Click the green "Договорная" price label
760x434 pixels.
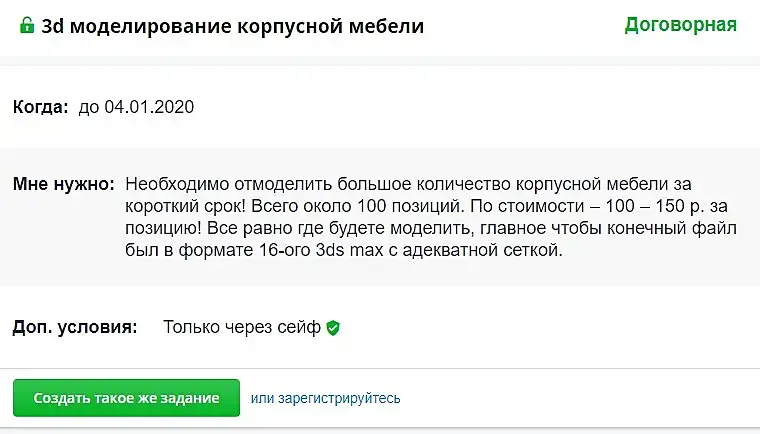point(680,25)
